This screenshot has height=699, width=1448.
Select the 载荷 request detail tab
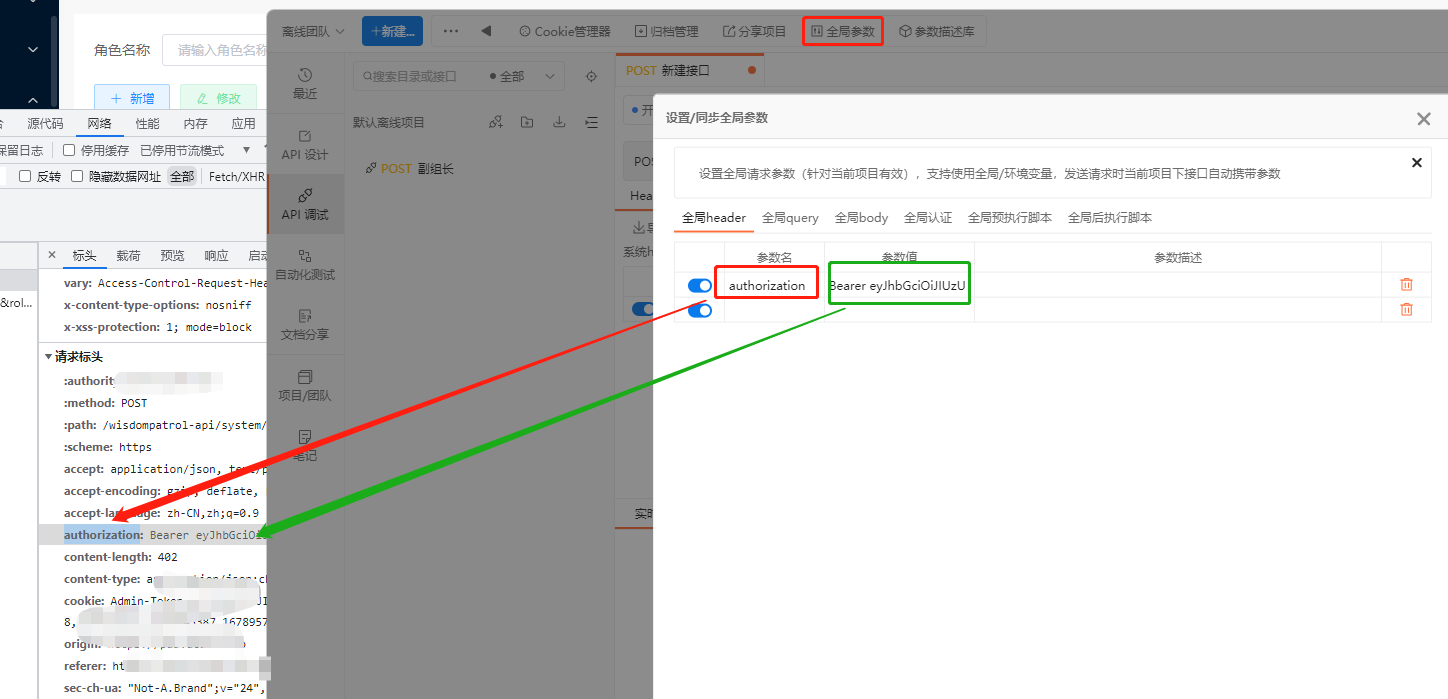(129, 255)
